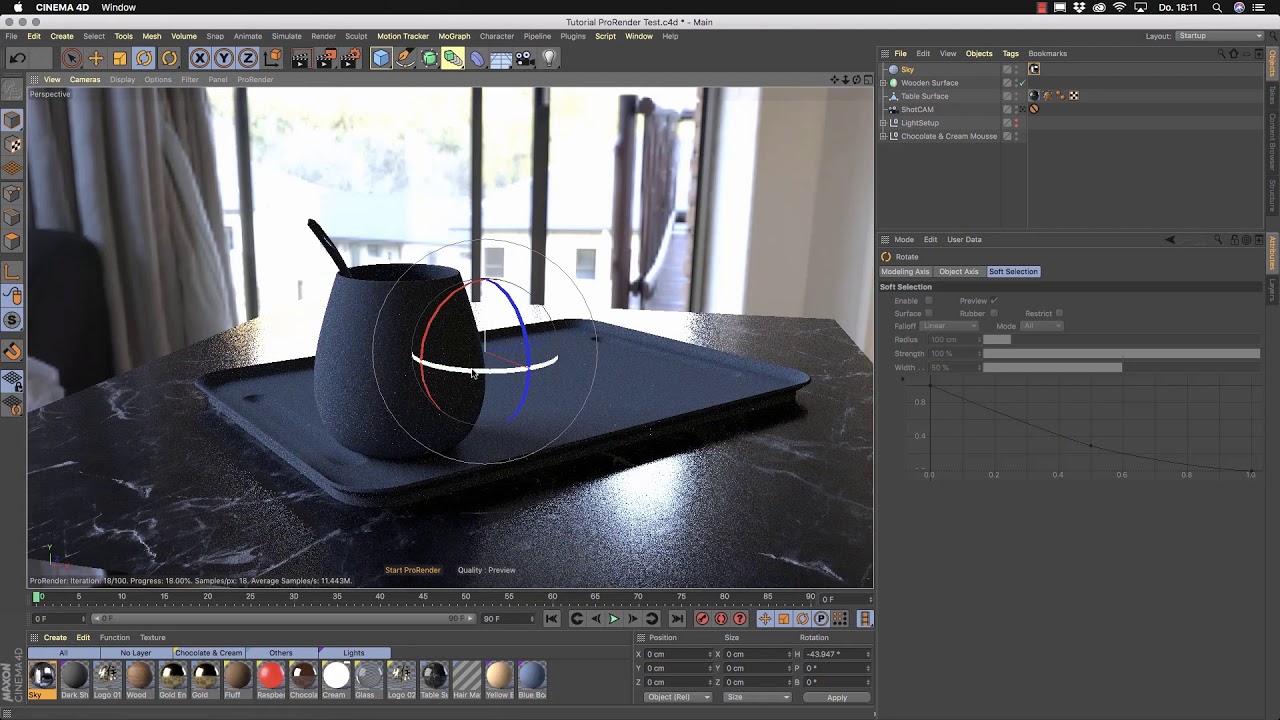
Task: Select the Move tool
Action: coord(96,58)
